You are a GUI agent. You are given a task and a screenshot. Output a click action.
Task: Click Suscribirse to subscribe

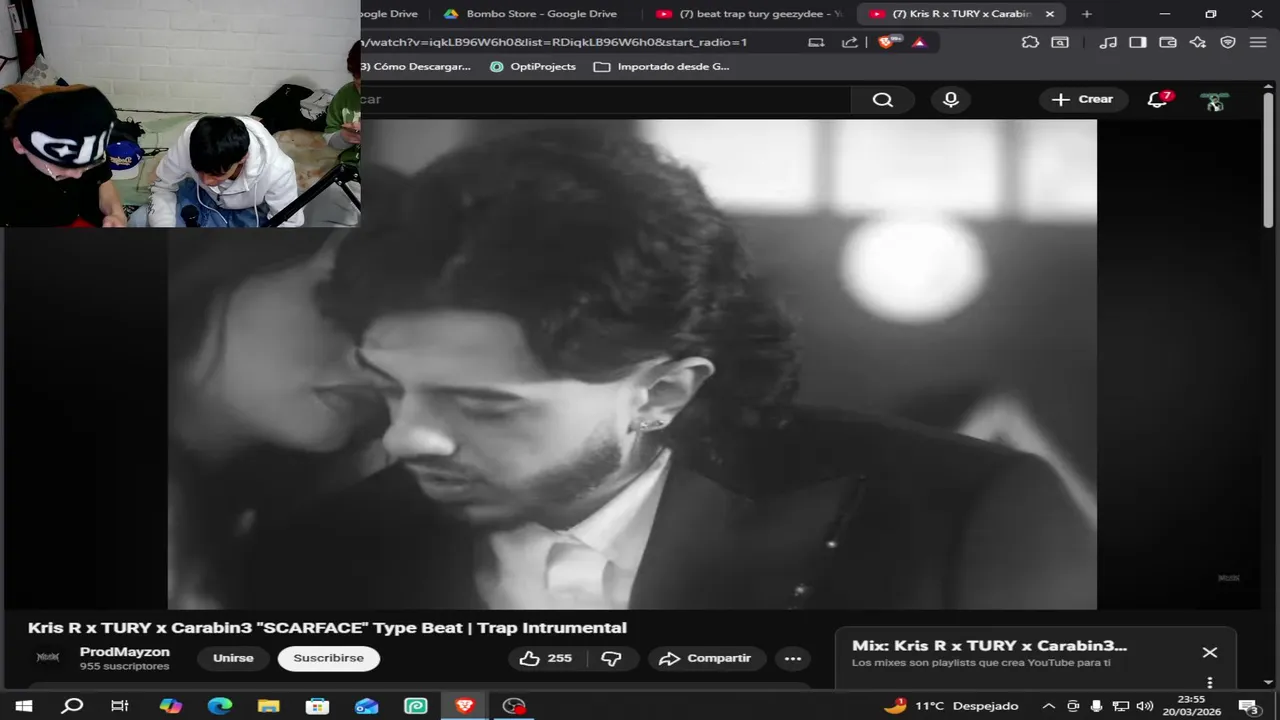329,658
